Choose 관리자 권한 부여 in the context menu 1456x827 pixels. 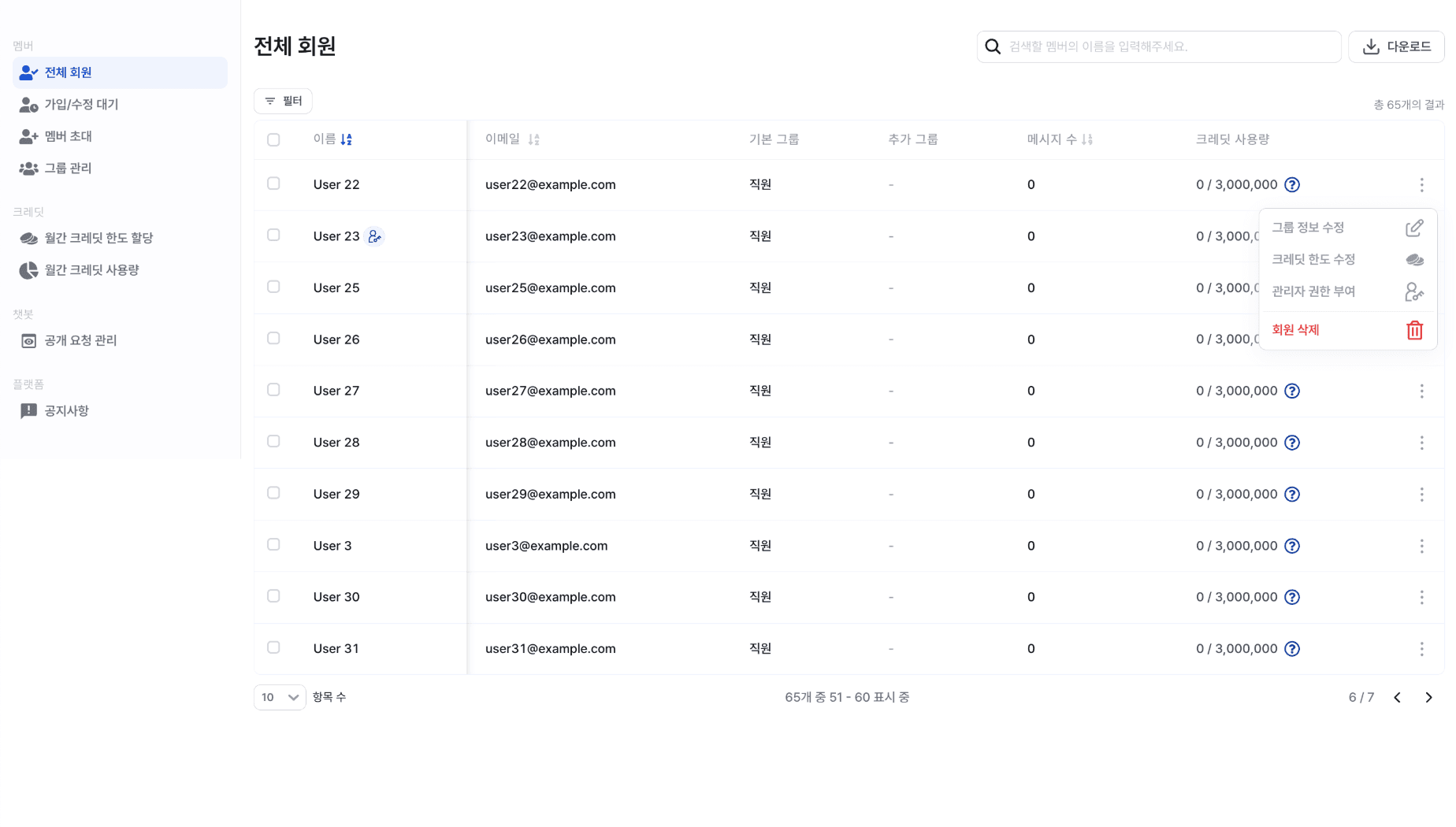[1314, 291]
